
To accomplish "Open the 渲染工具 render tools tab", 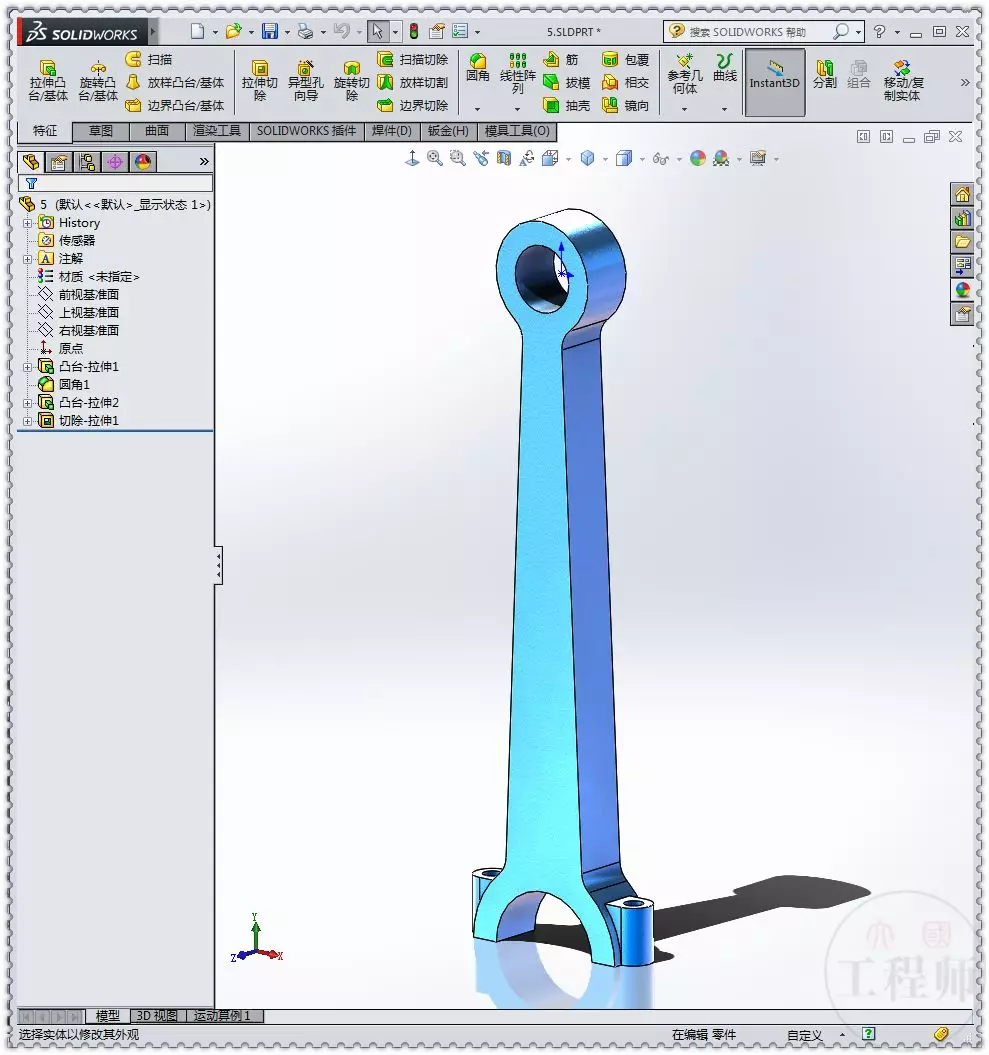I will click(x=217, y=131).
